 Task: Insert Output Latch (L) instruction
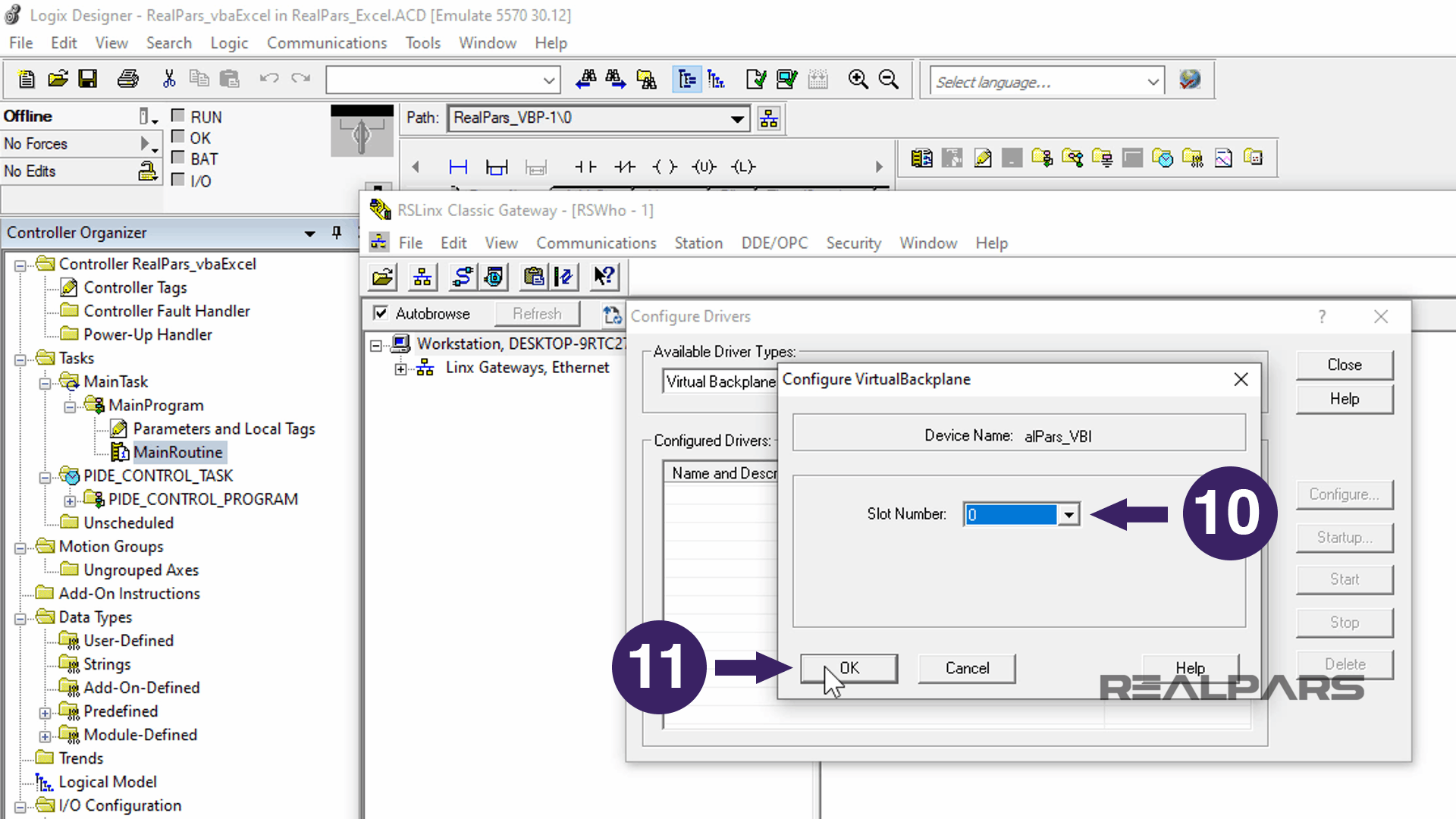(x=744, y=167)
